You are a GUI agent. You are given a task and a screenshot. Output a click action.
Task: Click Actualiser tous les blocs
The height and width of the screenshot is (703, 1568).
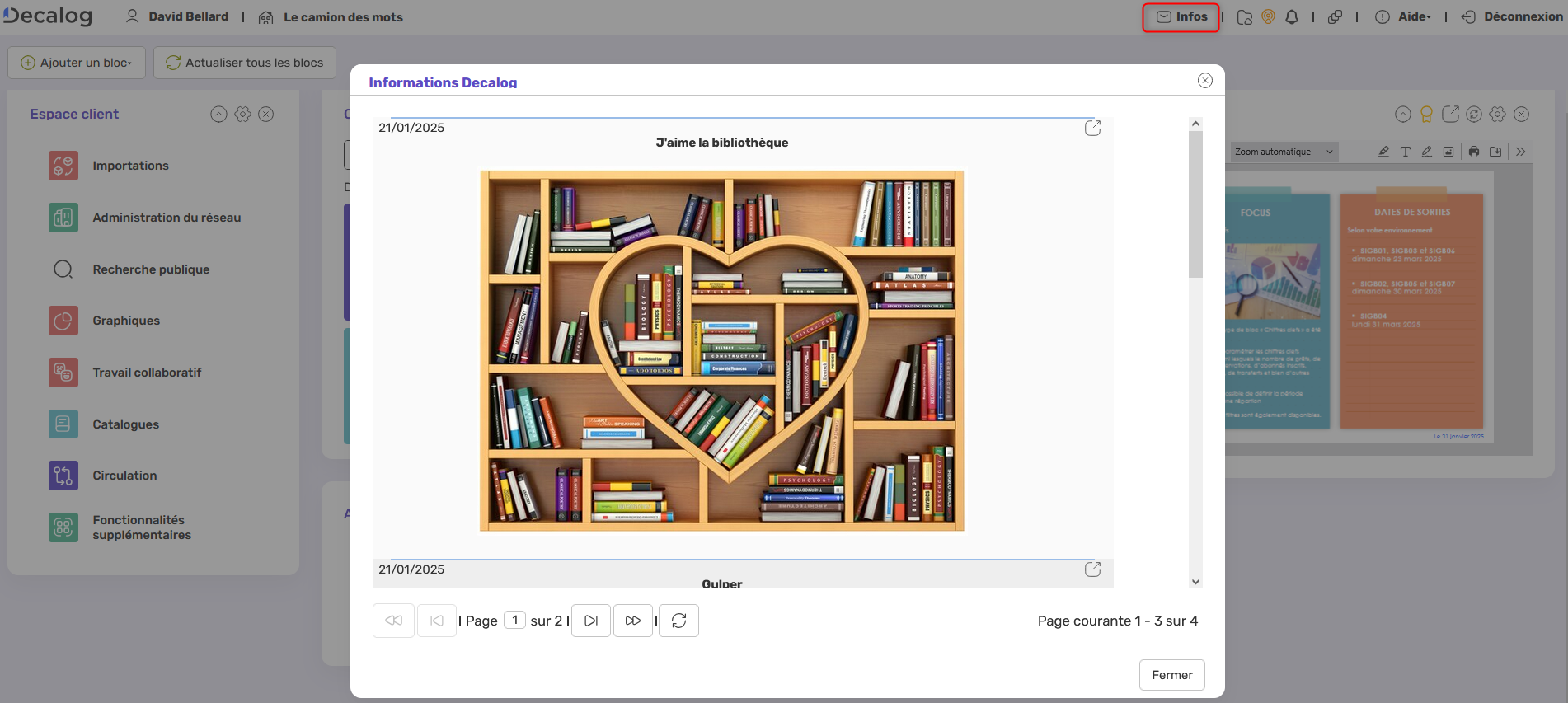click(x=245, y=63)
